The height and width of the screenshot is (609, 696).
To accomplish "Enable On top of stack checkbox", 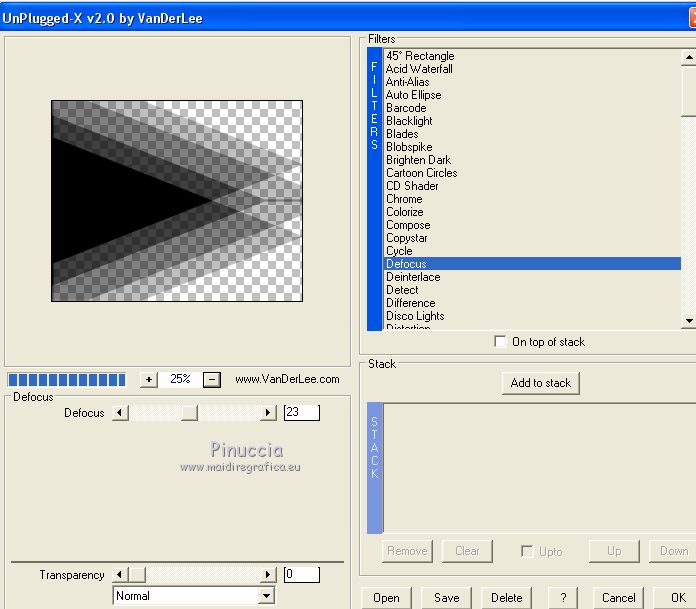I will (x=500, y=341).
